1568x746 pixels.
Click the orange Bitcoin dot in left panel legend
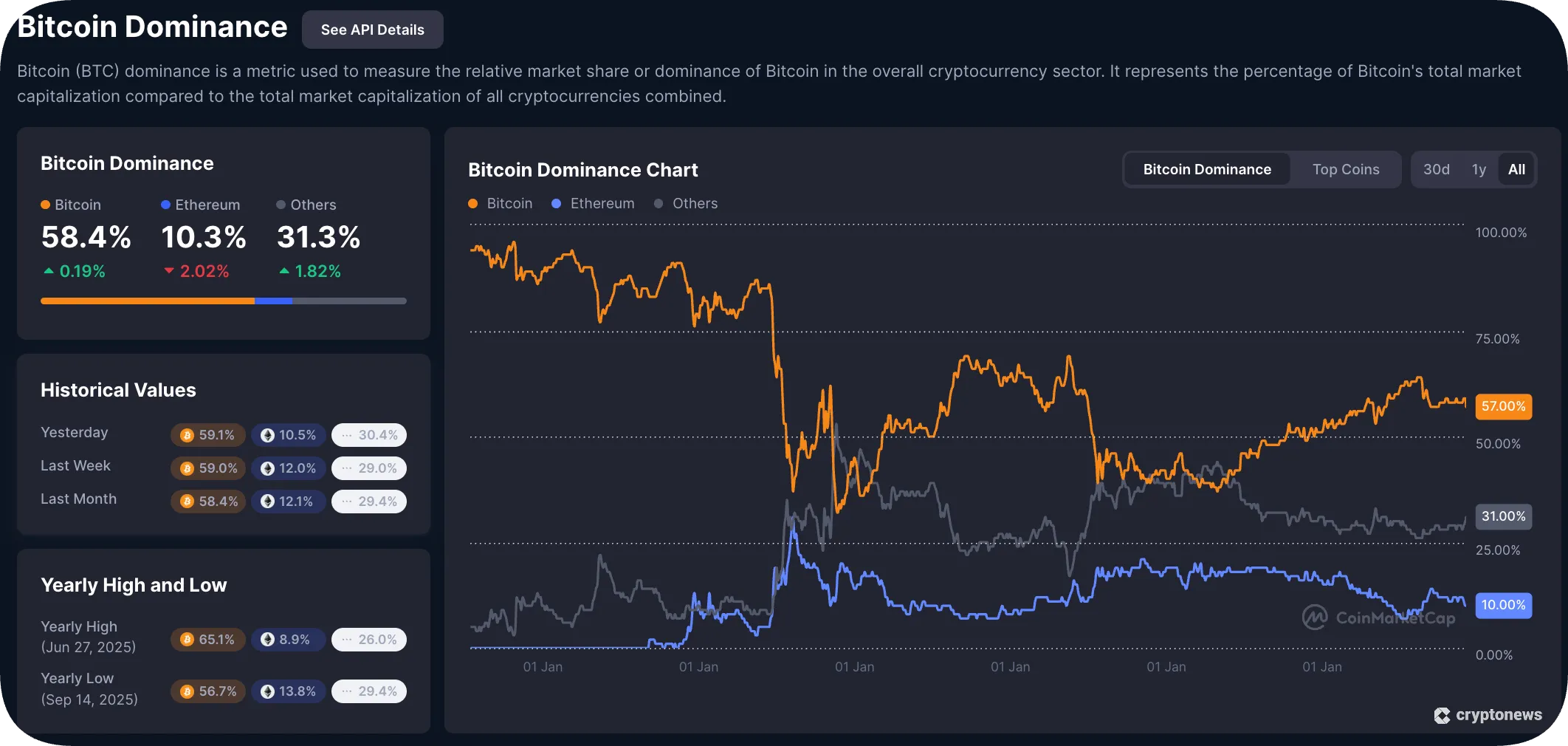click(46, 205)
